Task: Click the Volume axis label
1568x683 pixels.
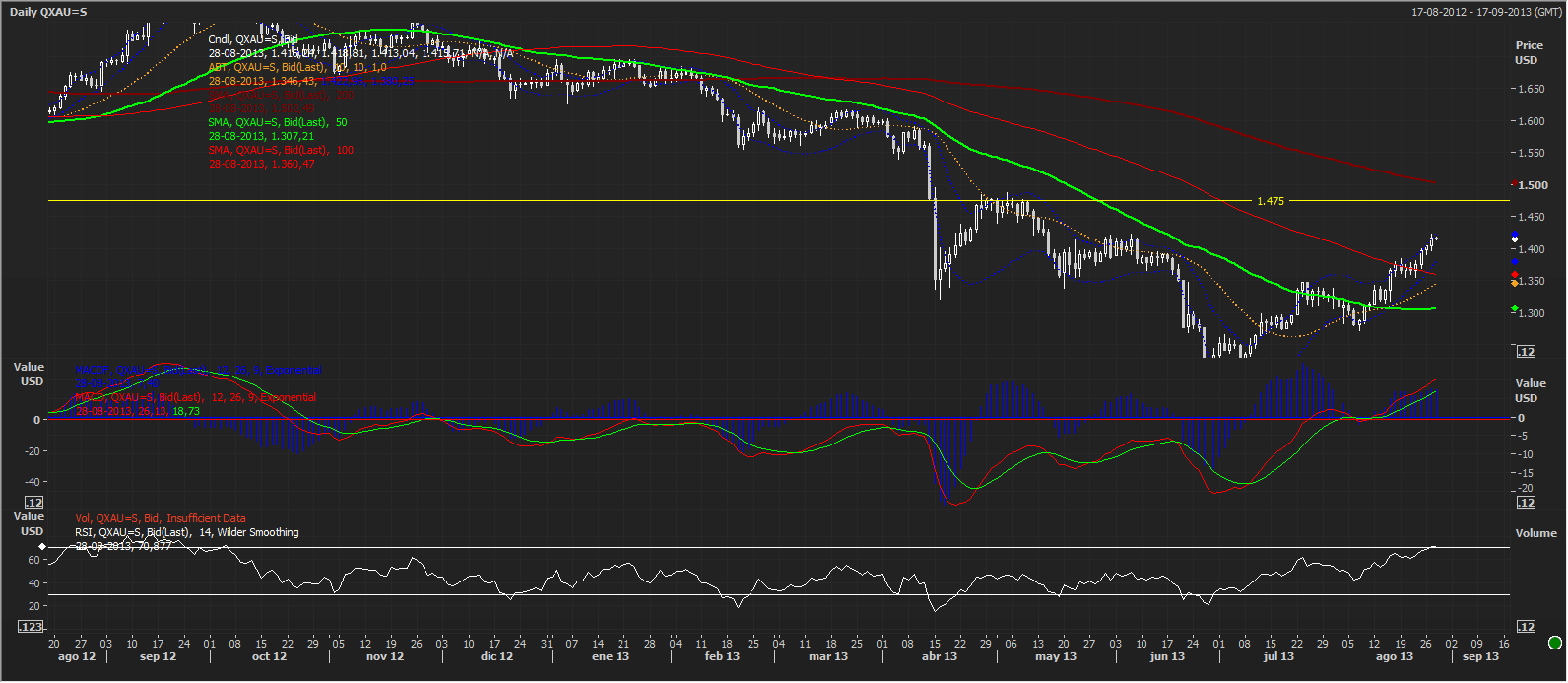Action: point(1535,533)
